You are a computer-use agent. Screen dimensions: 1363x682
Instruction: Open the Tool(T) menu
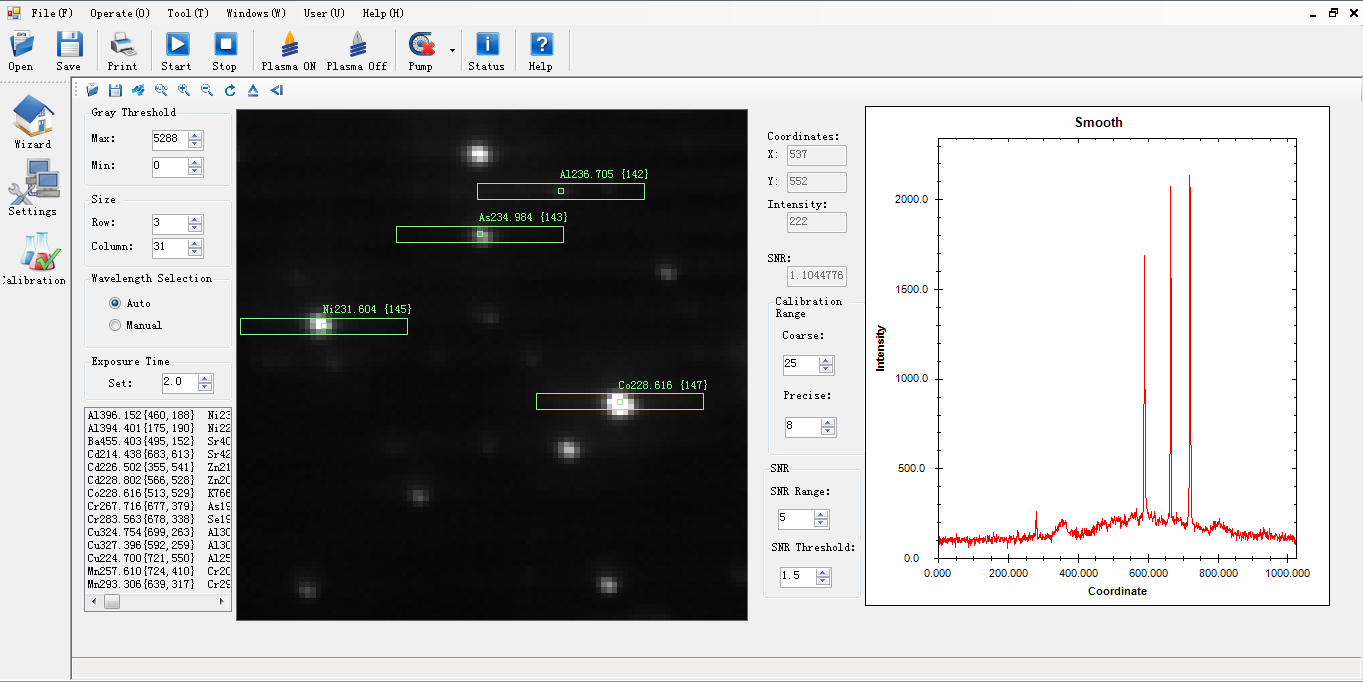tap(188, 13)
